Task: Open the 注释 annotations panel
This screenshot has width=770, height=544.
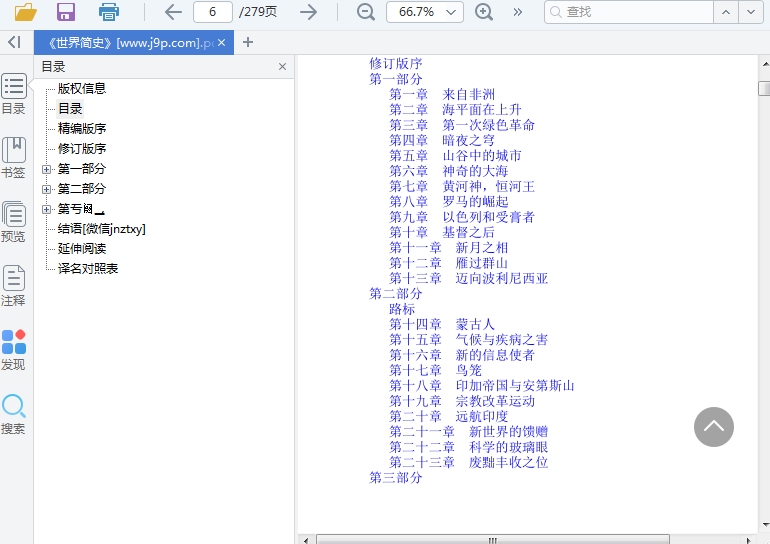Action: [14, 286]
